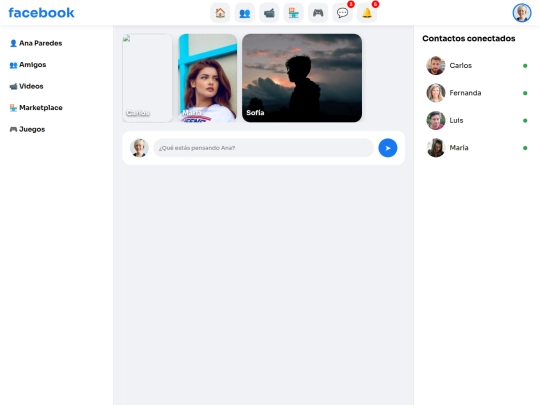Click the profile avatar in top right corner

[x=522, y=13]
